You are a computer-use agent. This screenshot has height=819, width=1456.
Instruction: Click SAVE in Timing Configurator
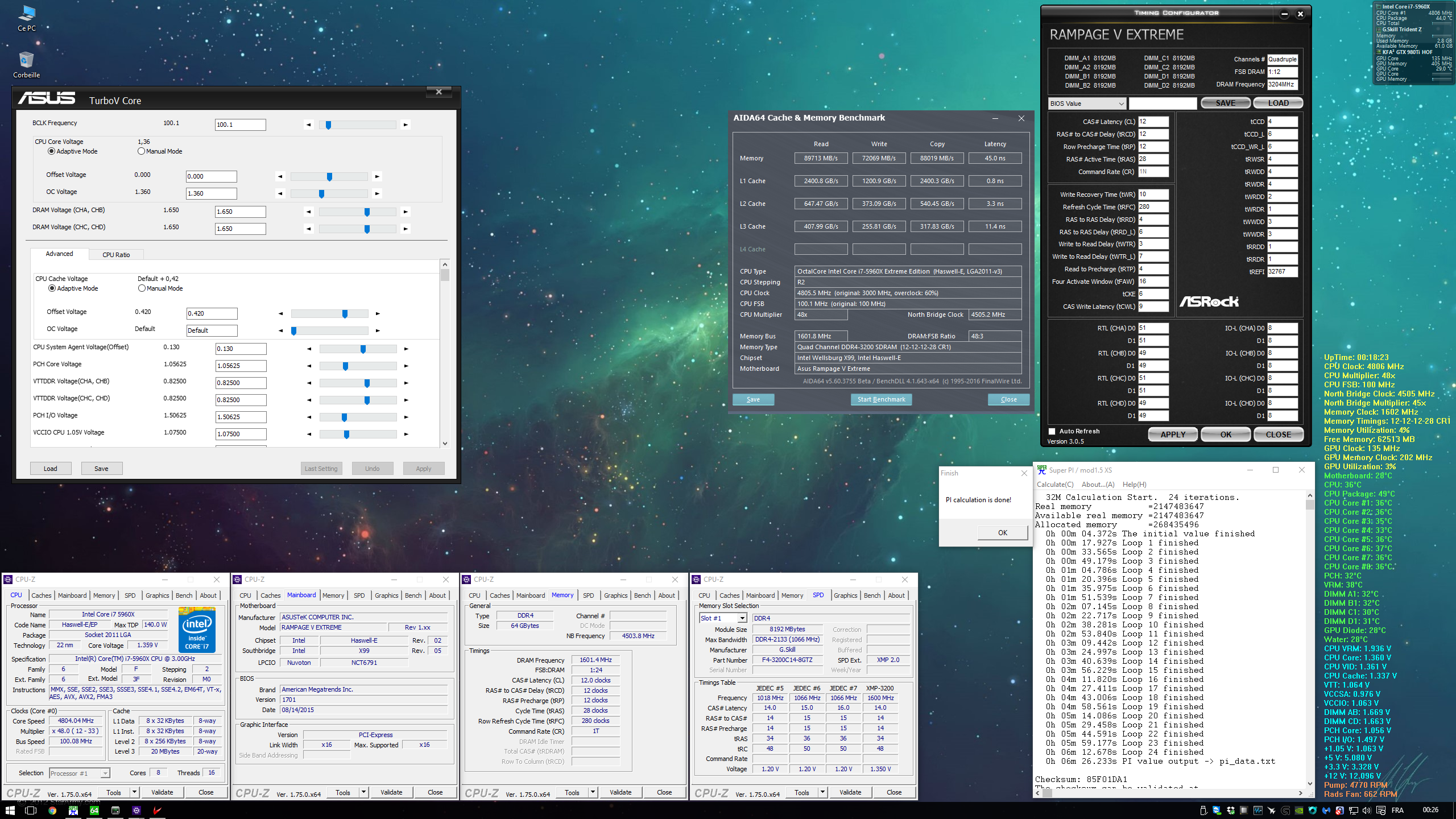coord(1226,103)
